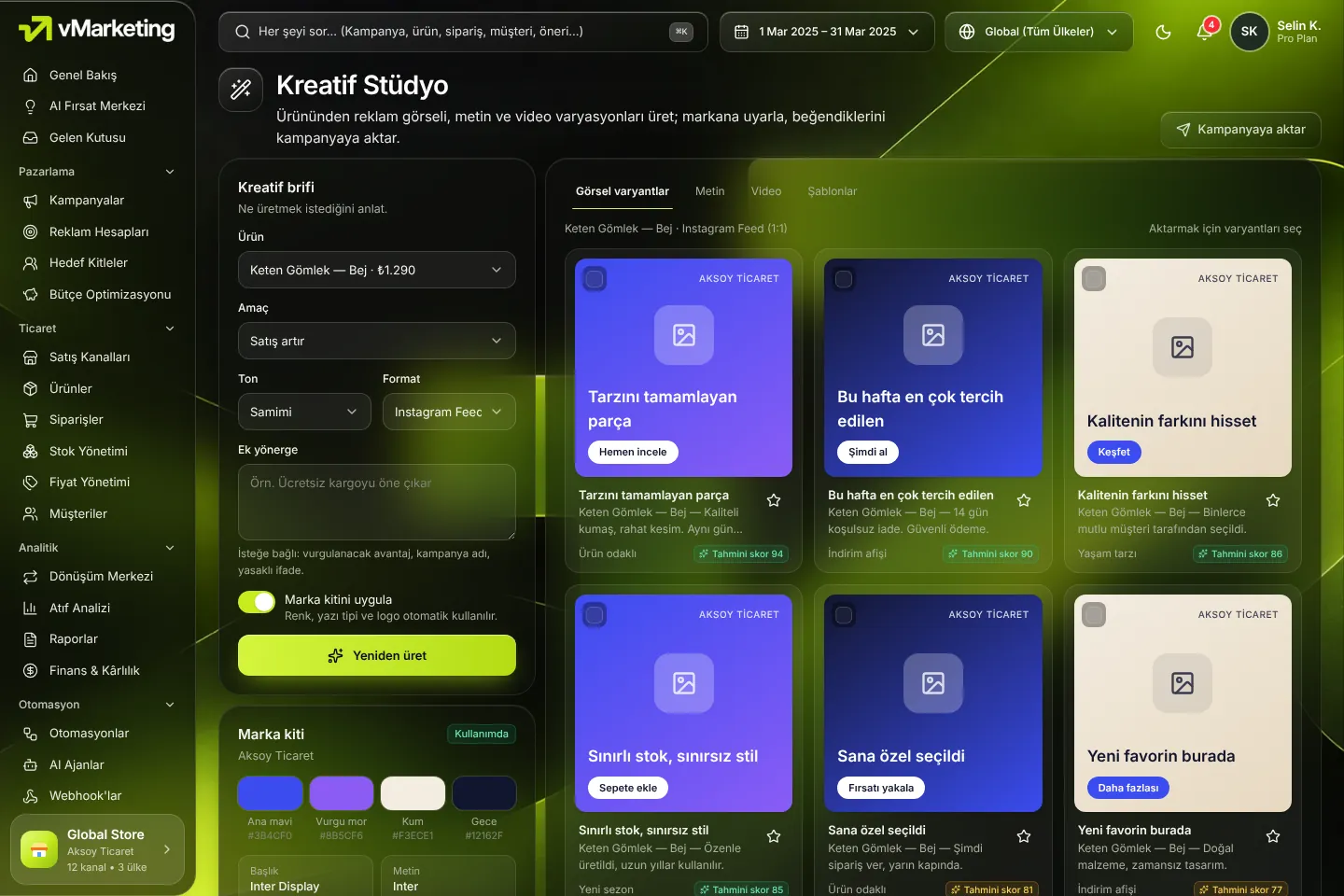Click the notifications bell icon
This screenshot has width=1344, height=896.
tap(1204, 32)
